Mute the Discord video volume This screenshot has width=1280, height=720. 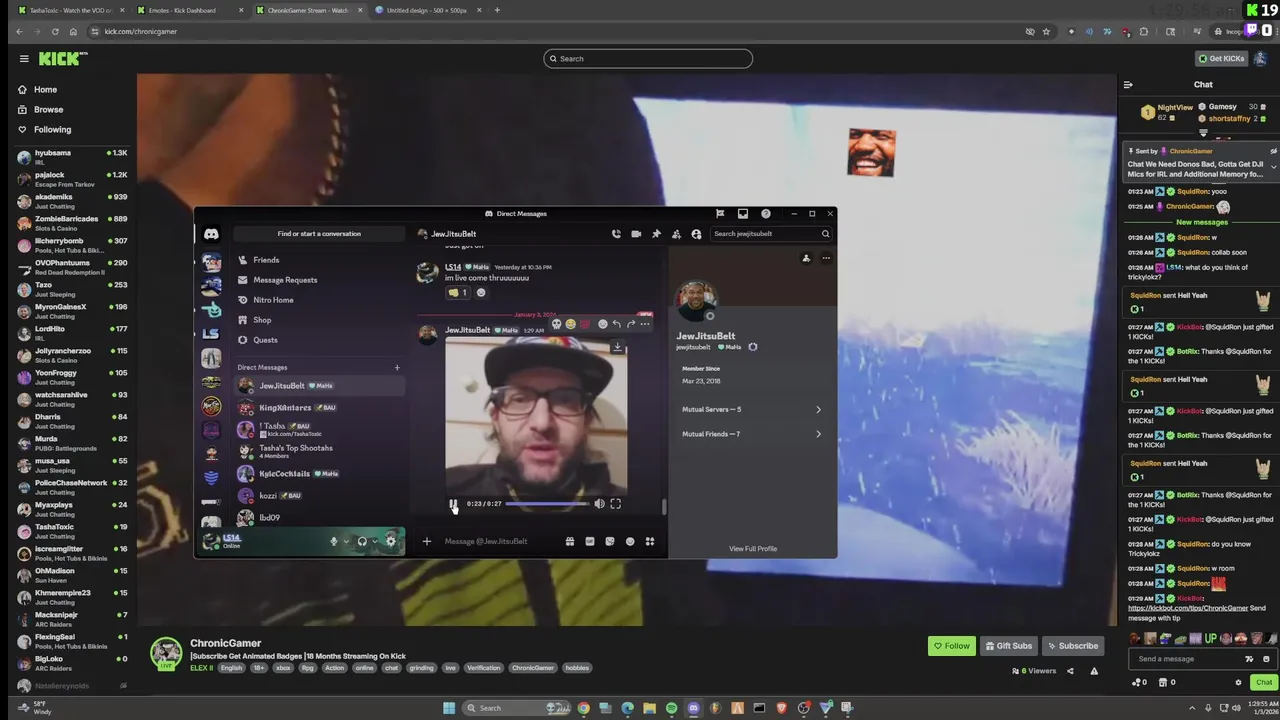click(x=599, y=504)
